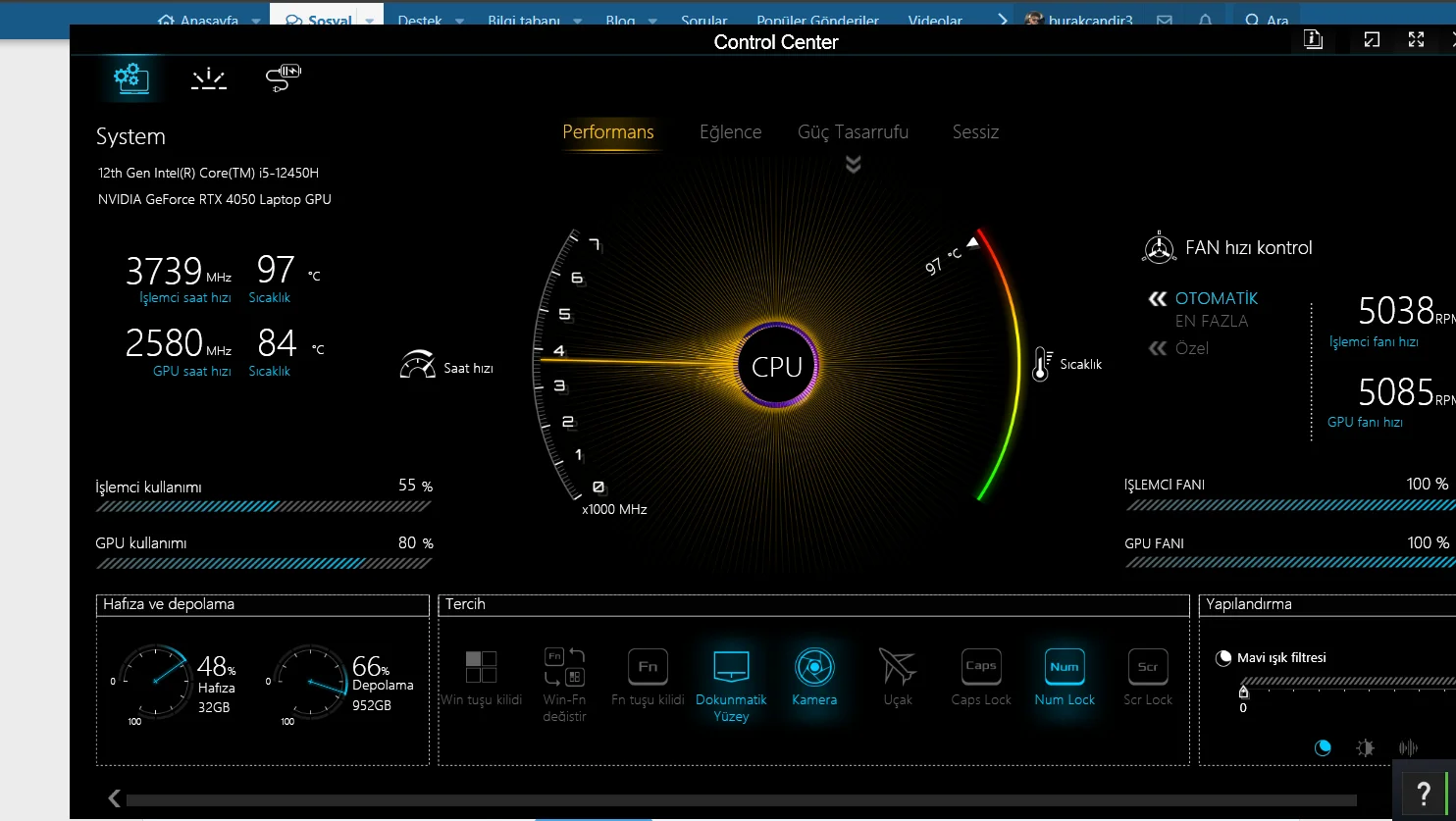Click the speedometer icon beside Saat hızı
1456x821 pixels.
point(417,365)
